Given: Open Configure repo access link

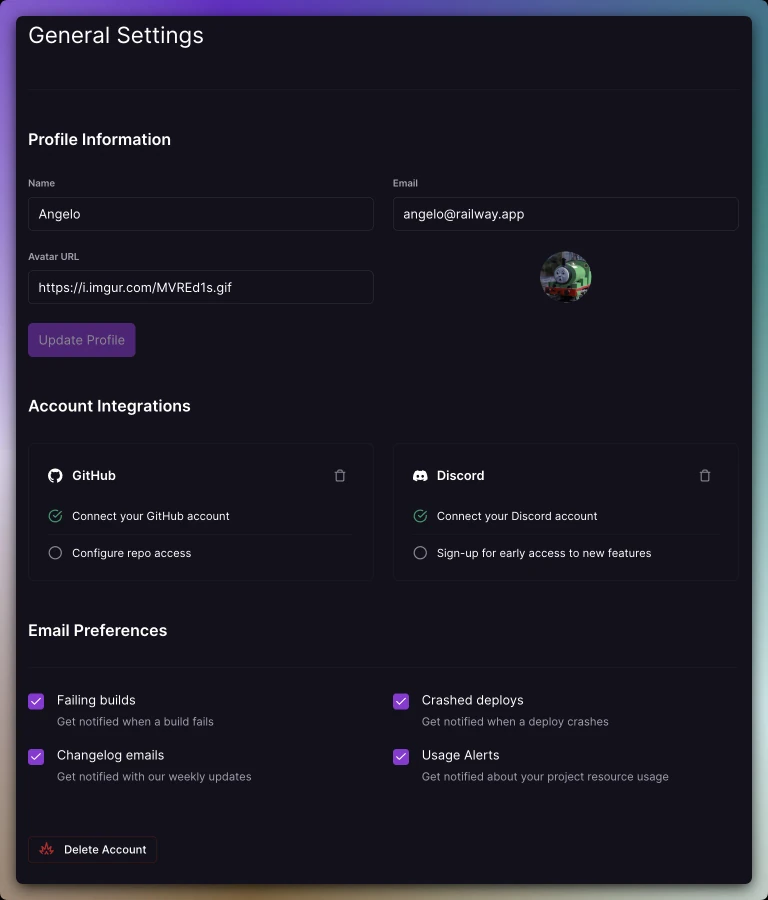Looking at the screenshot, I should tap(131, 553).
